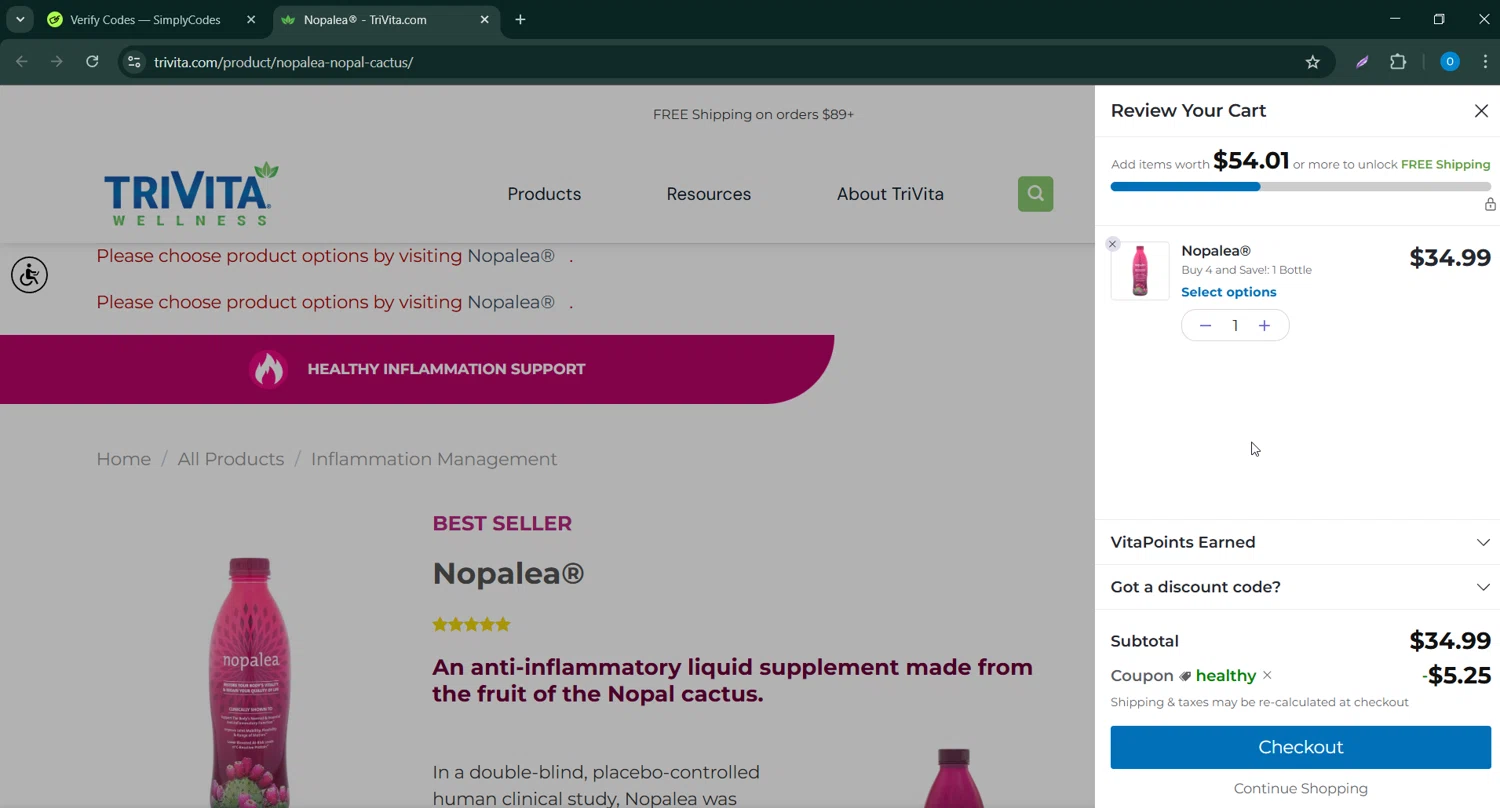Click the free shipping progress bar

click(x=1300, y=186)
